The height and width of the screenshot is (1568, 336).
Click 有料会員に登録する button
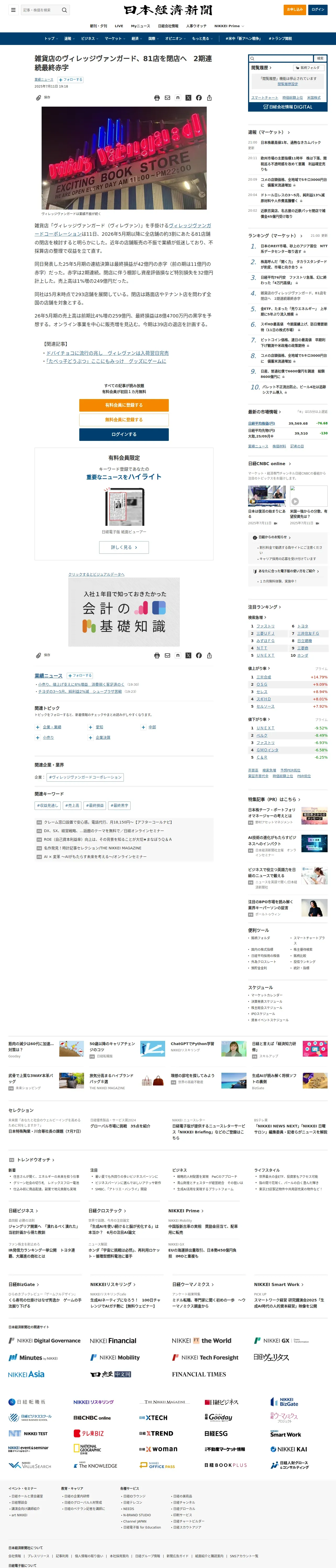(124, 405)
